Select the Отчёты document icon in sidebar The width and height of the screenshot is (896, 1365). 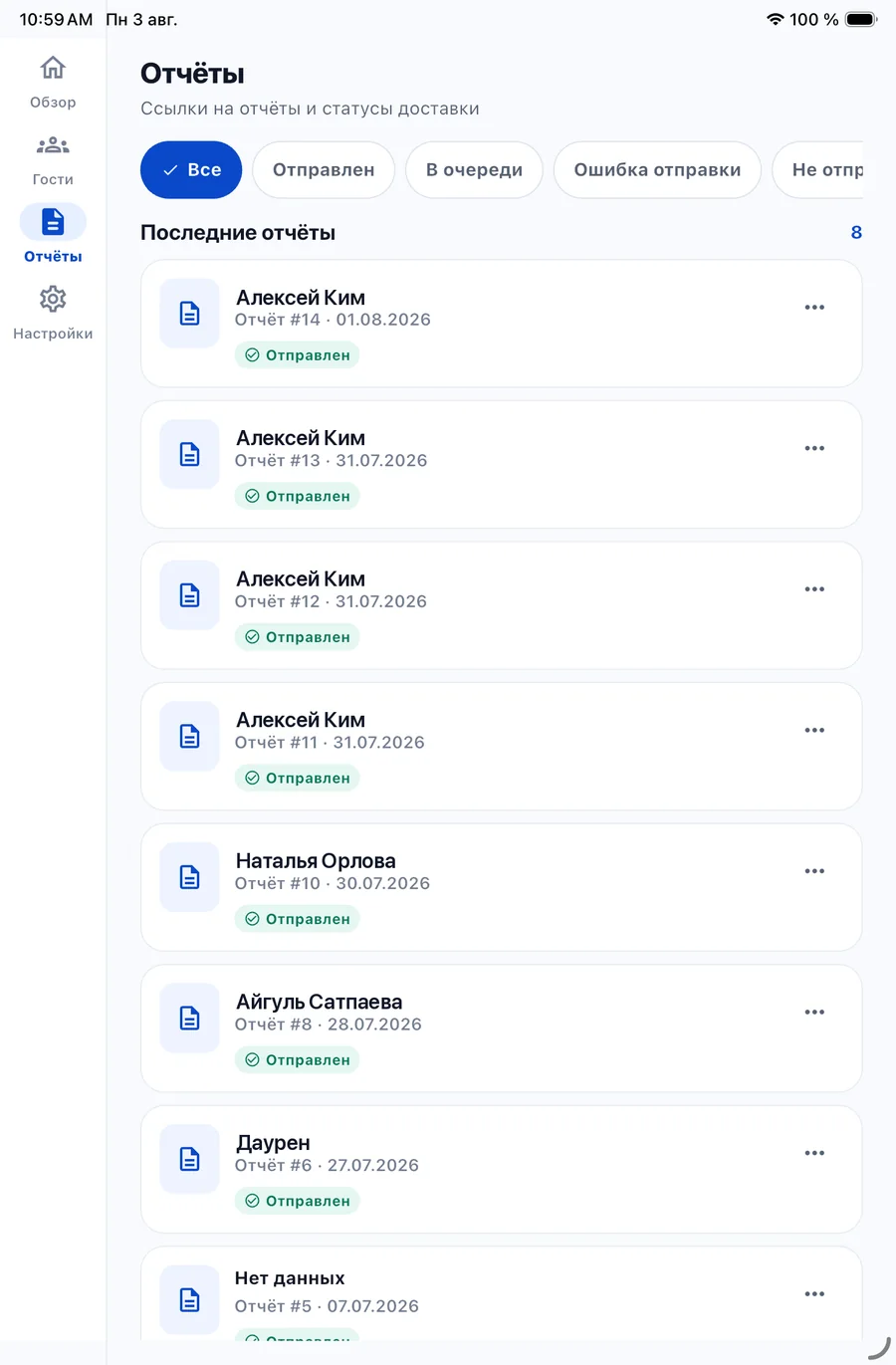53,222
